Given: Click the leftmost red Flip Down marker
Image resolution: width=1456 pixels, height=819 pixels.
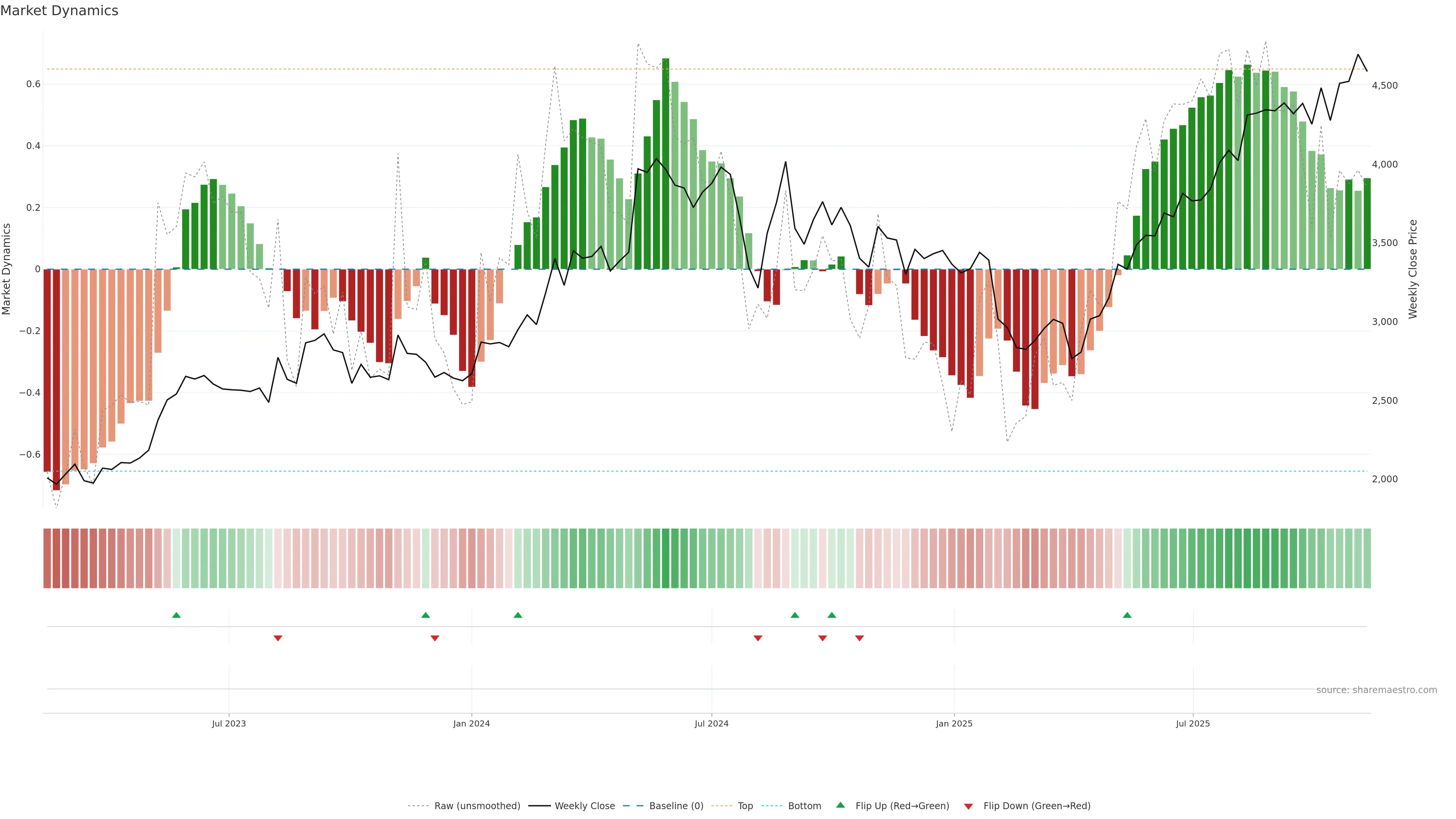Looking at the screenshot, I should point(278,638).
